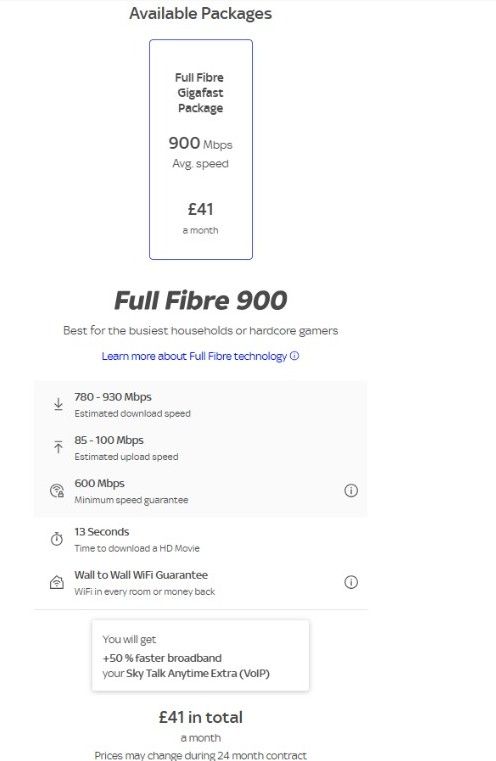Open Learn more about Full Fibre technology link
Image resolution: width=496 pixels, height=761 pixels.
tap(194, 356)
